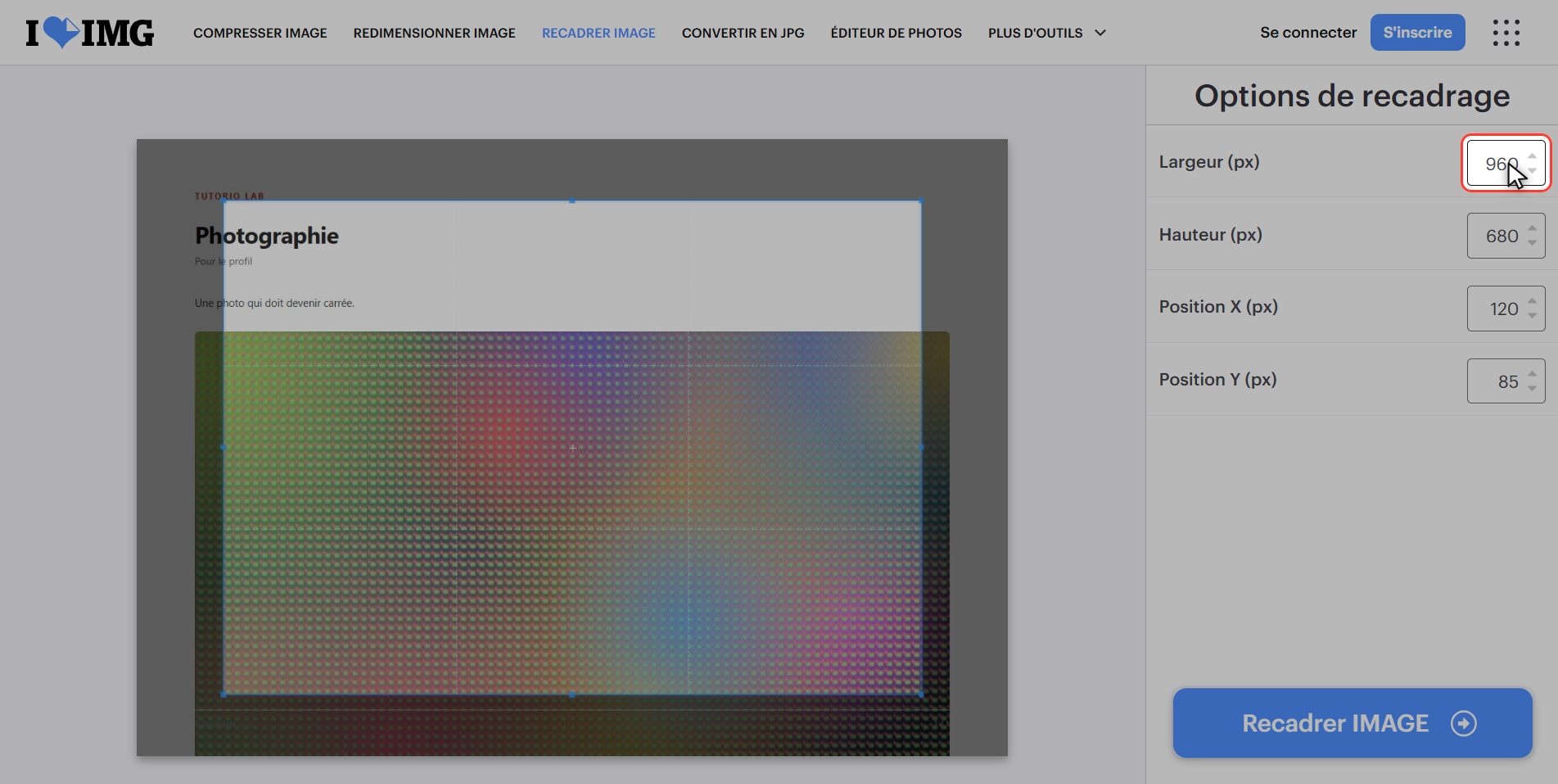Open Redimensionner Image tool
1558x784 pixels.
pos(435,33)
